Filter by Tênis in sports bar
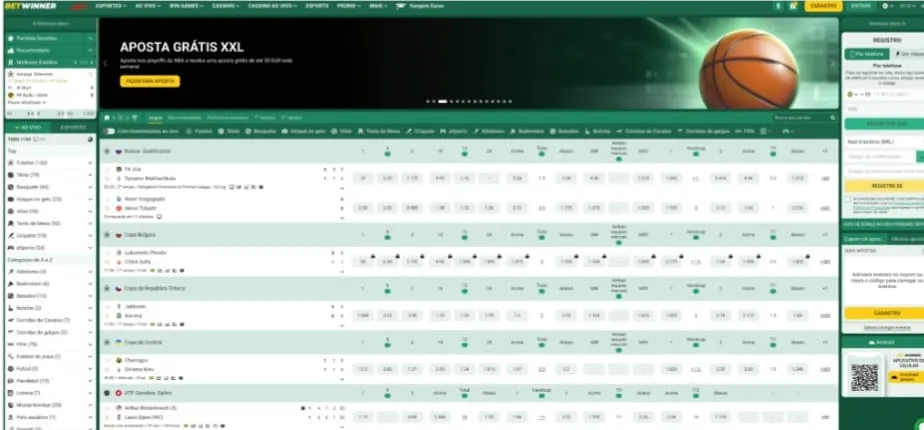The height and width of the screenshot is (430, 924). [229, 131]
